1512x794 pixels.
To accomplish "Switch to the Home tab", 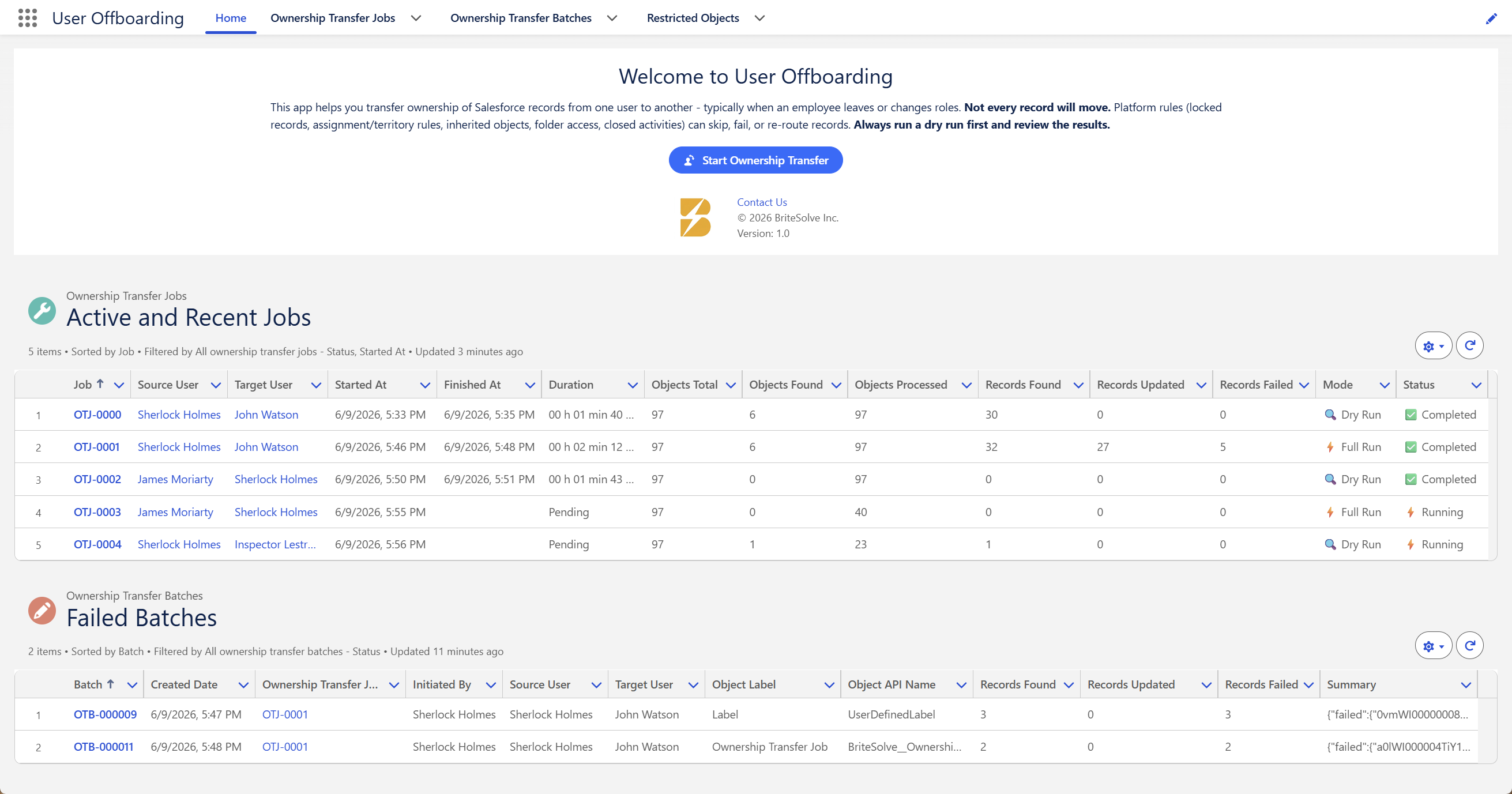I will point(231,18).
